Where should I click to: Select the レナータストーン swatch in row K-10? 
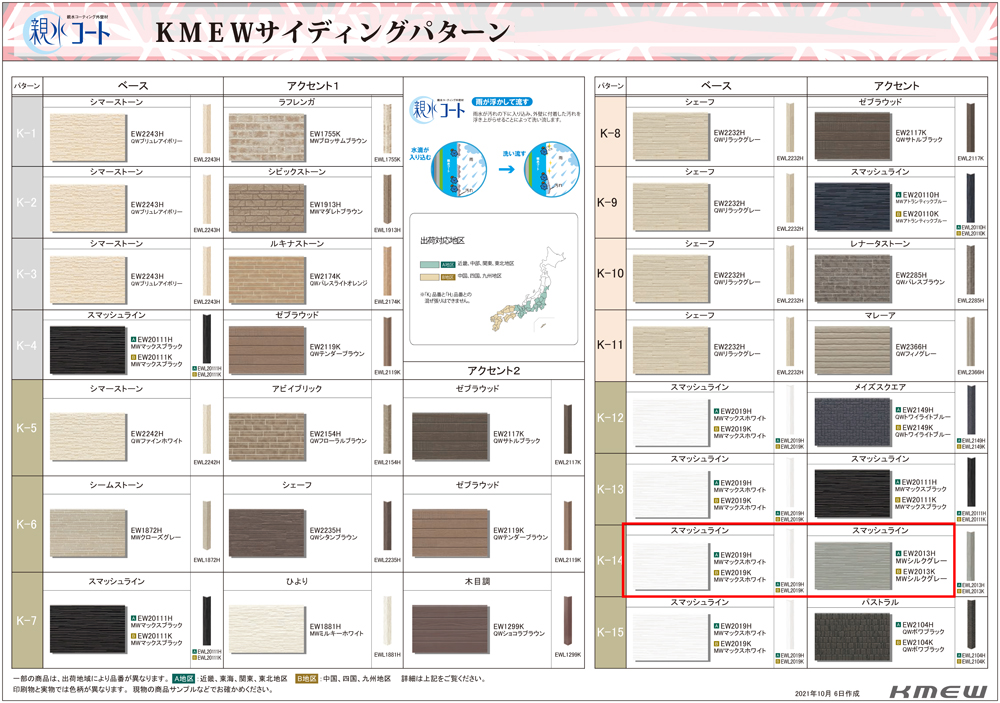[853, 279]
